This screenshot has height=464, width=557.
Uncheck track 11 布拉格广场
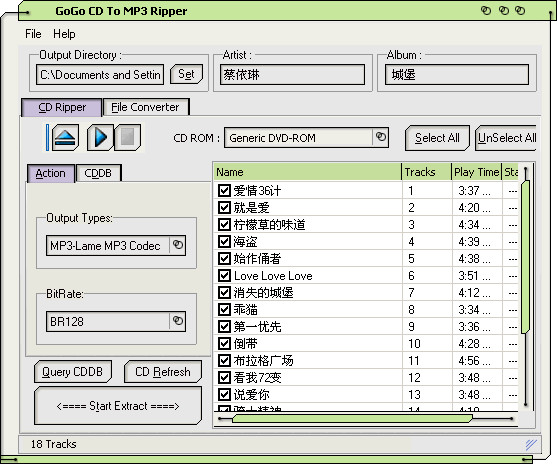(x=224, y=361)
